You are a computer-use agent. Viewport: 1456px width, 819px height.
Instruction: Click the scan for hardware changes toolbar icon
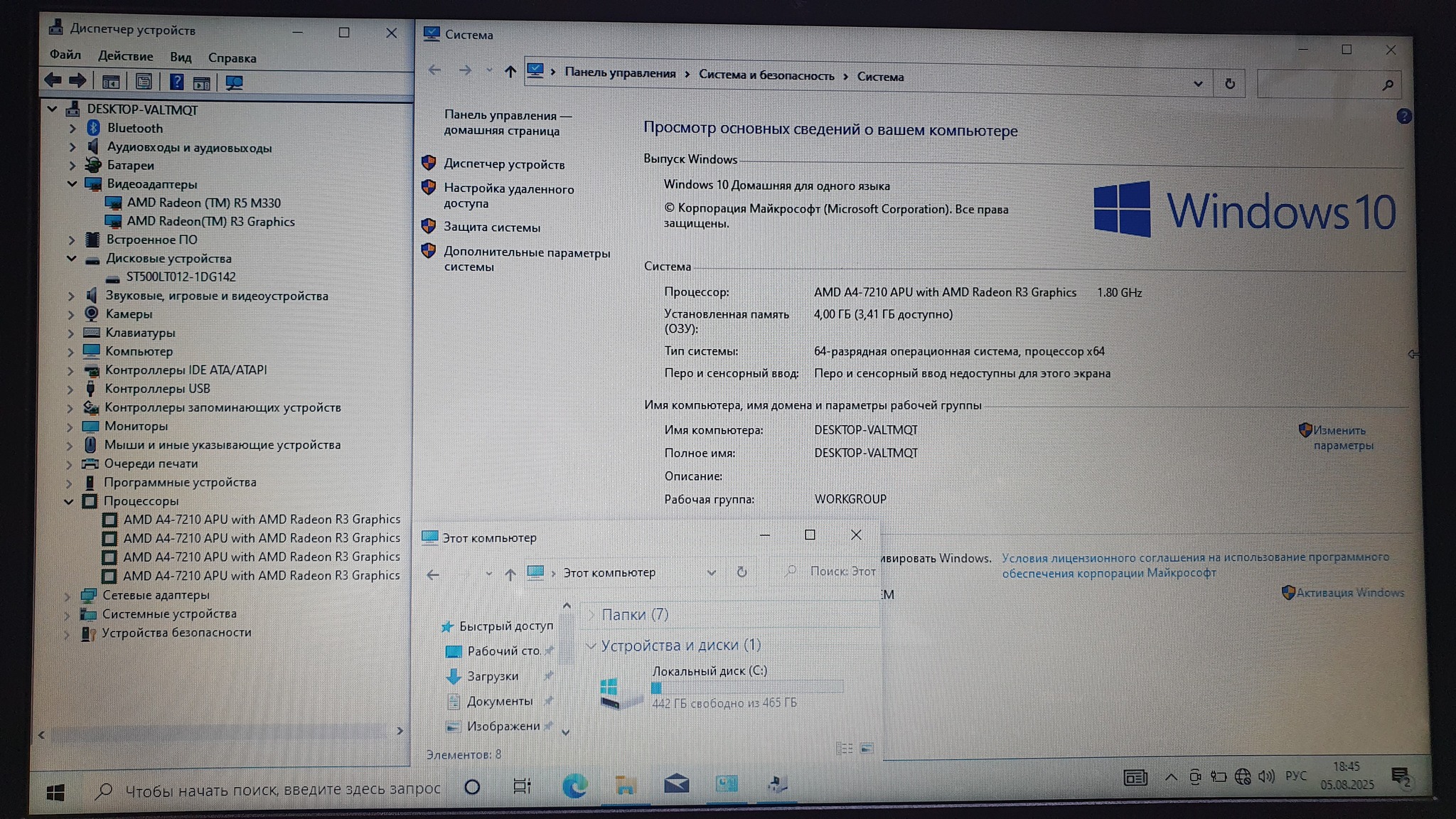[234, 83]
